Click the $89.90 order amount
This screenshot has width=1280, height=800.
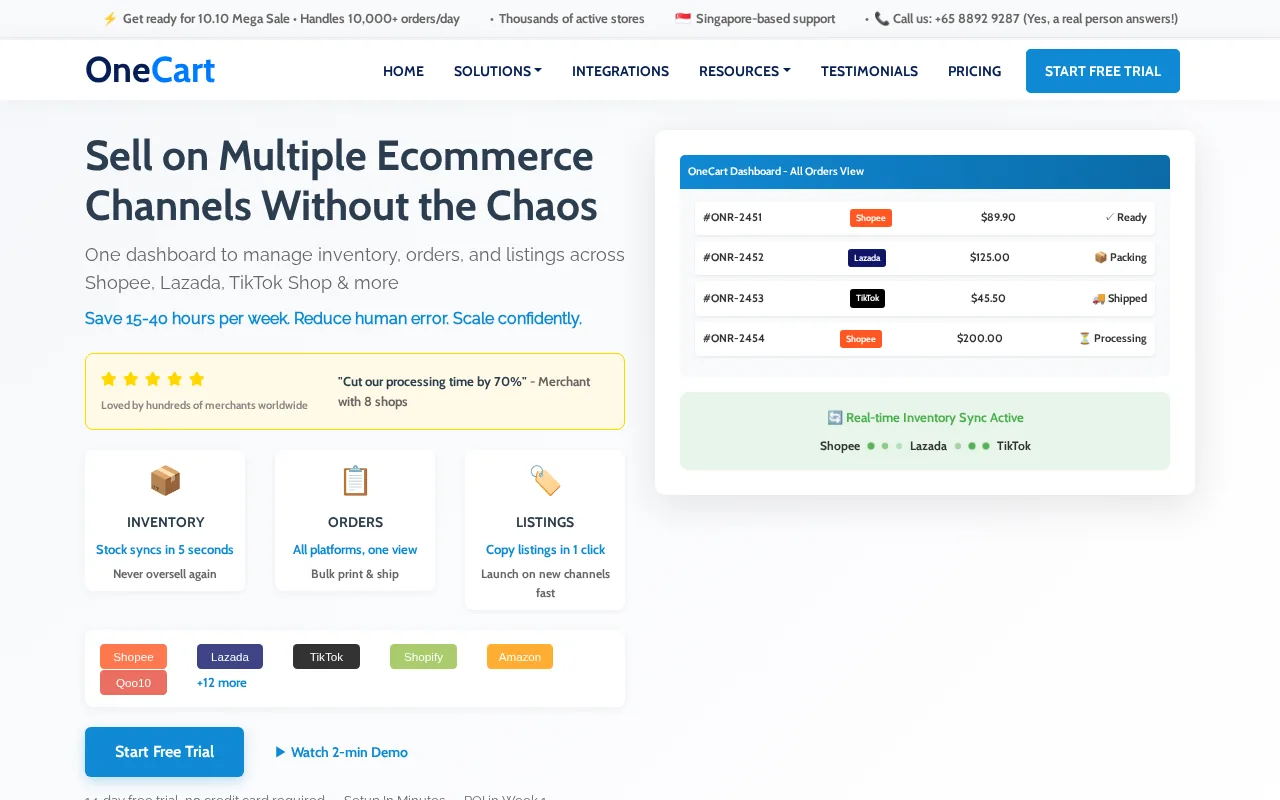point(998,217)
